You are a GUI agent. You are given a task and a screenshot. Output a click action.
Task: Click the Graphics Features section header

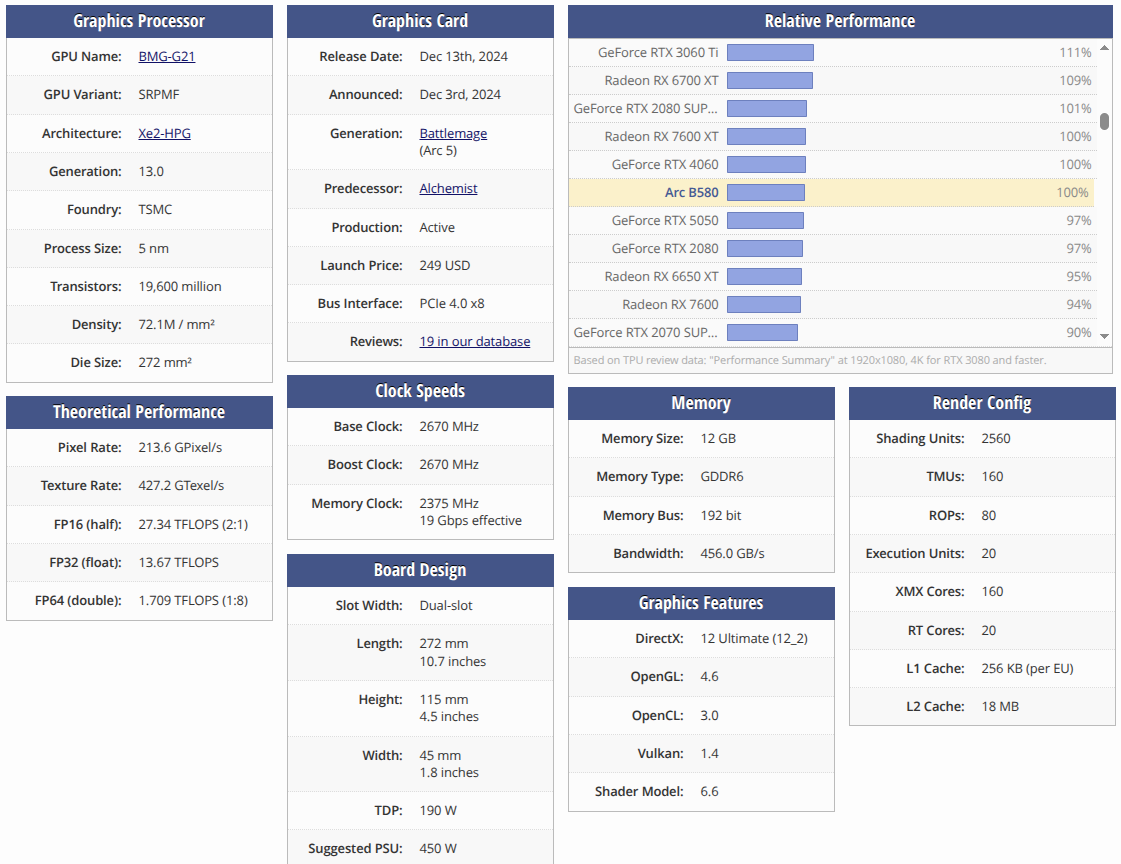(x=701, y=603)
